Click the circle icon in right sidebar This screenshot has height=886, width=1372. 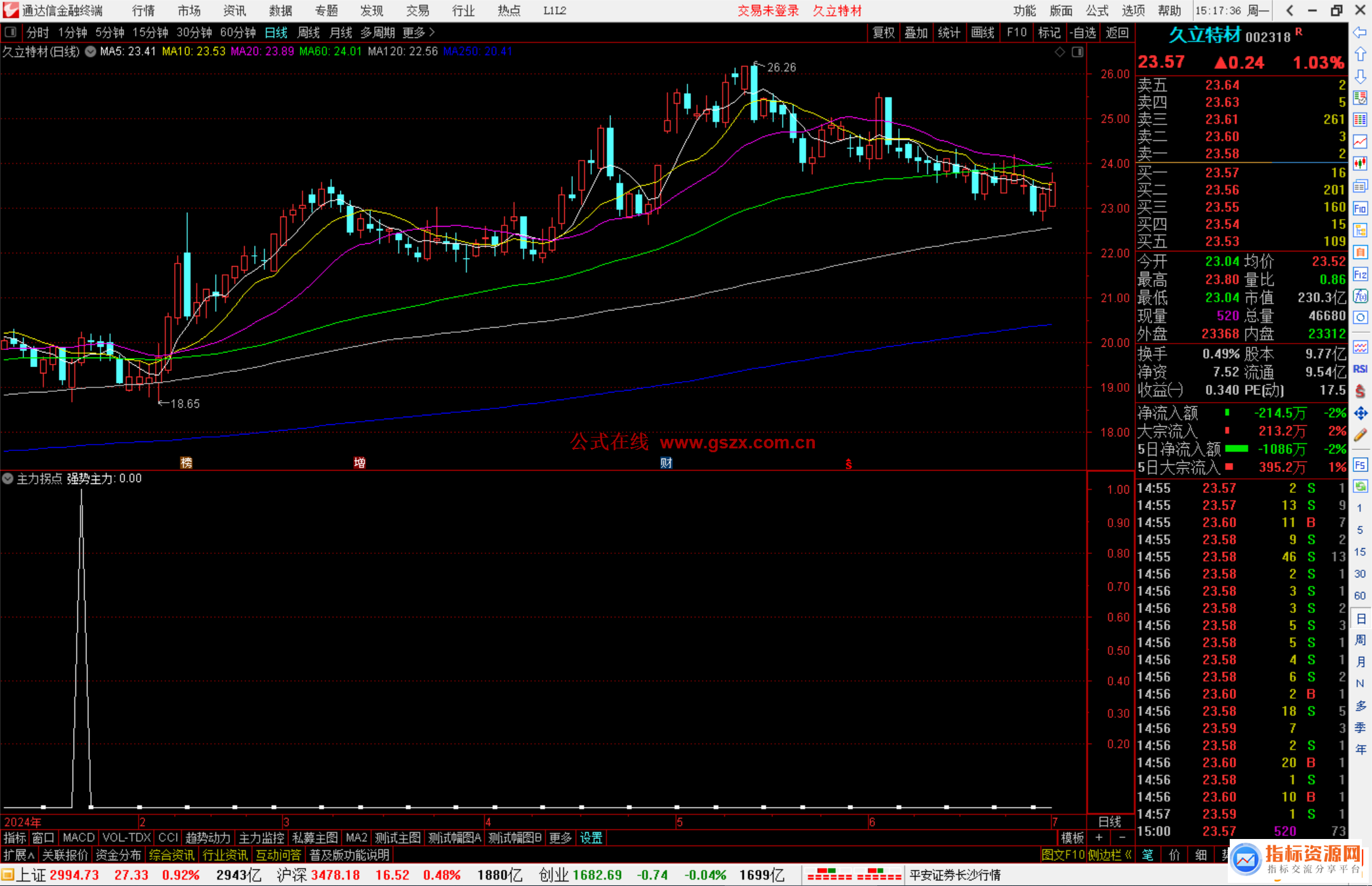coord(1360,318)
